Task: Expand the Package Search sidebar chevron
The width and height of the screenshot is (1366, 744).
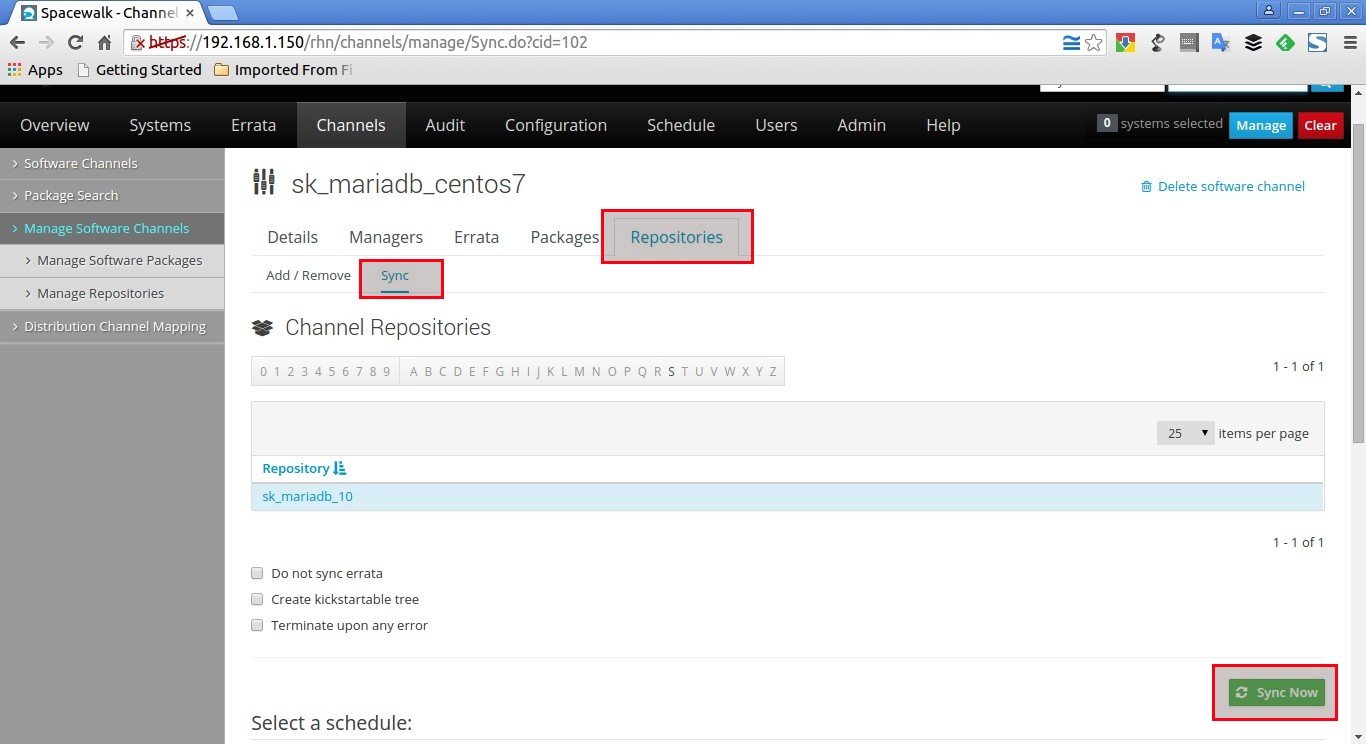Action: pyautogui.click(x=14, y=195)
